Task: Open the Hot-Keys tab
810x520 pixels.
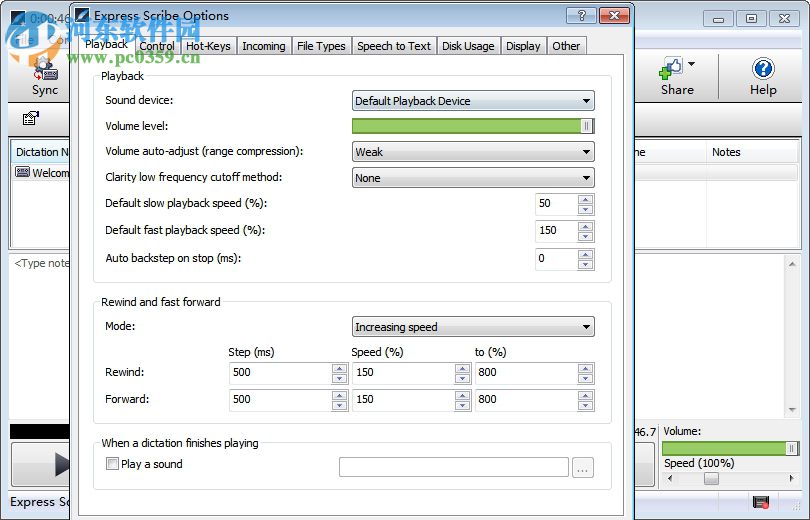Action: click(208, 46)
